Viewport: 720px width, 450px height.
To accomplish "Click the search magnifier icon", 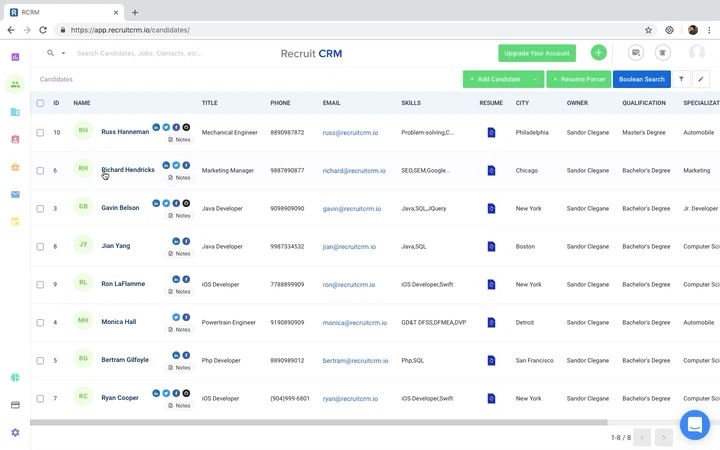I will pos(51,53).
